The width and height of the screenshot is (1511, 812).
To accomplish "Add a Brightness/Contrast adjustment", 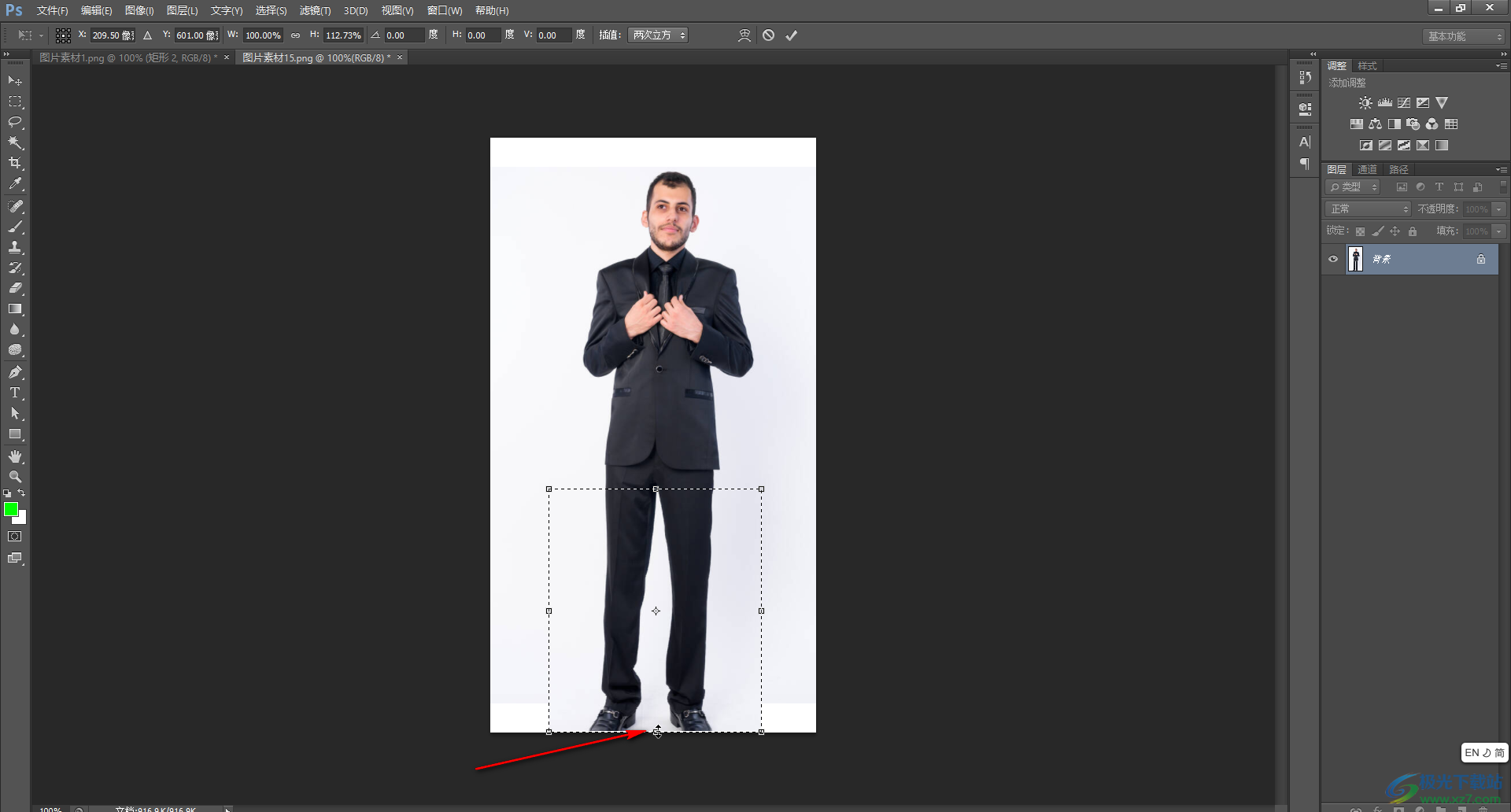I will pos(1365,103).
